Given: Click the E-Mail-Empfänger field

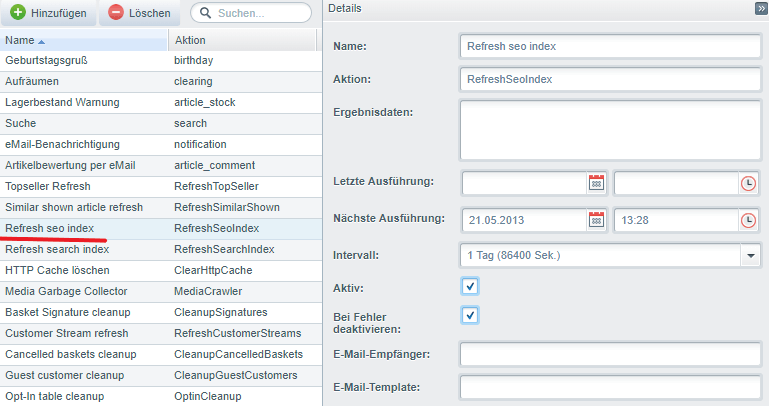Looking at the screenshot, I should point(611,354).
